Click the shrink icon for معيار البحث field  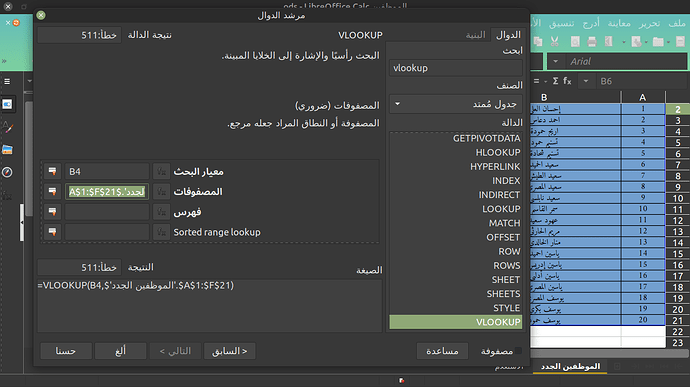point(52,171)
